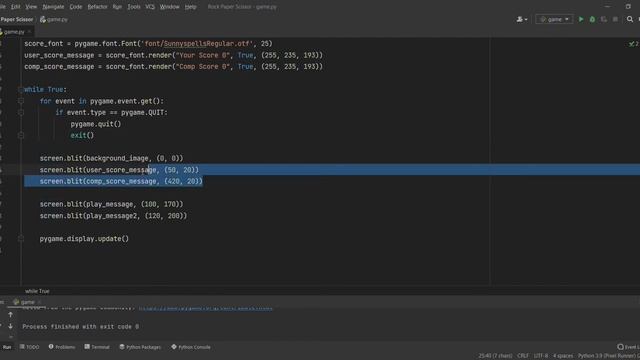Select the game.py editor tab
The image size is (640, 360).
14,31
